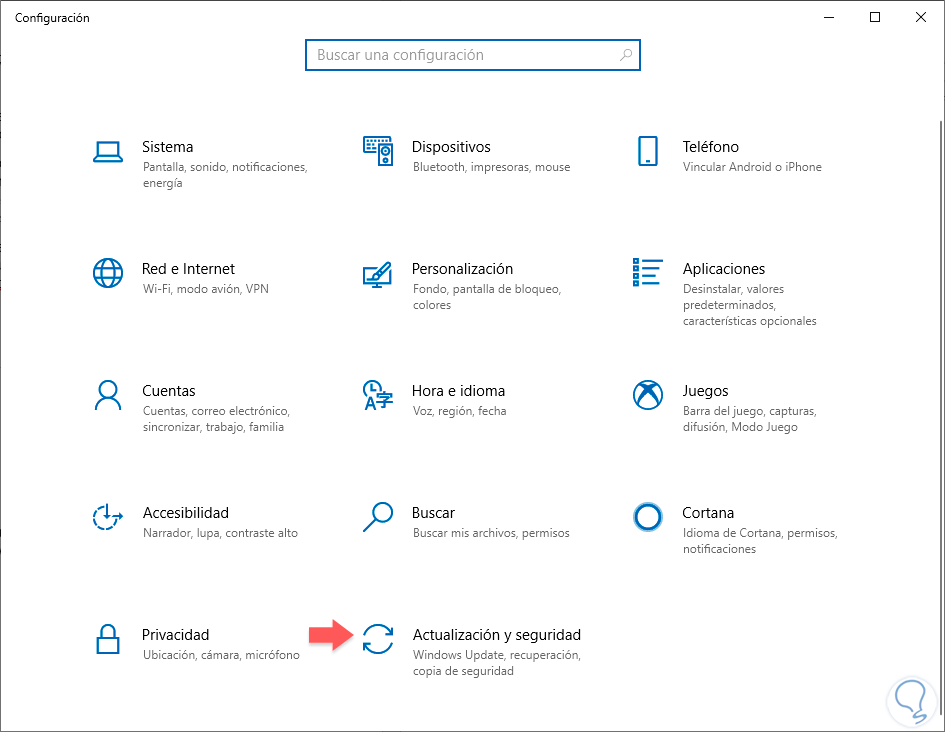Click 'Buscar mis archivos, permisos' text

pyautogui.click(x=491, y=533)
